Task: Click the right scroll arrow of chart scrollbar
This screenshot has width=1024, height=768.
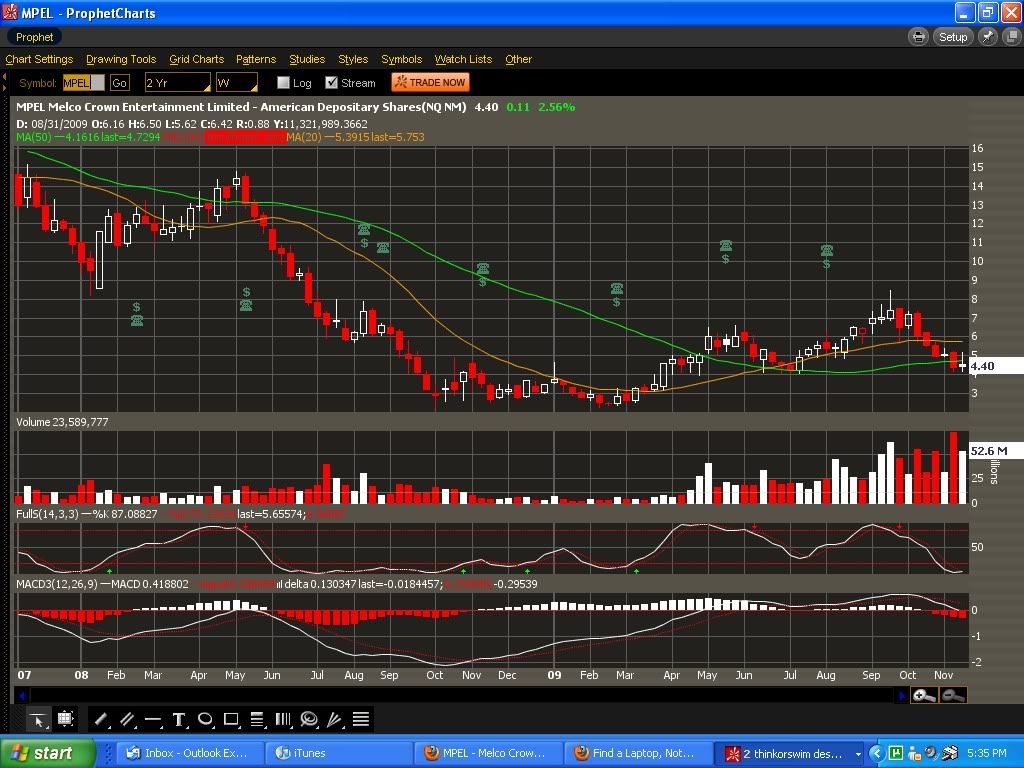Action: [903, 696]
